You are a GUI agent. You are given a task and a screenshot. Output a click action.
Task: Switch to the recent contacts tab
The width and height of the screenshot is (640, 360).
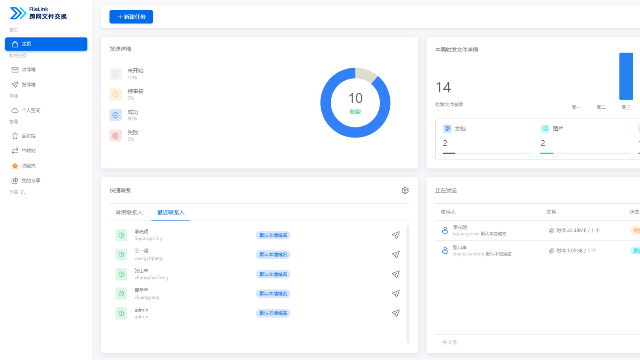point(171,212)
